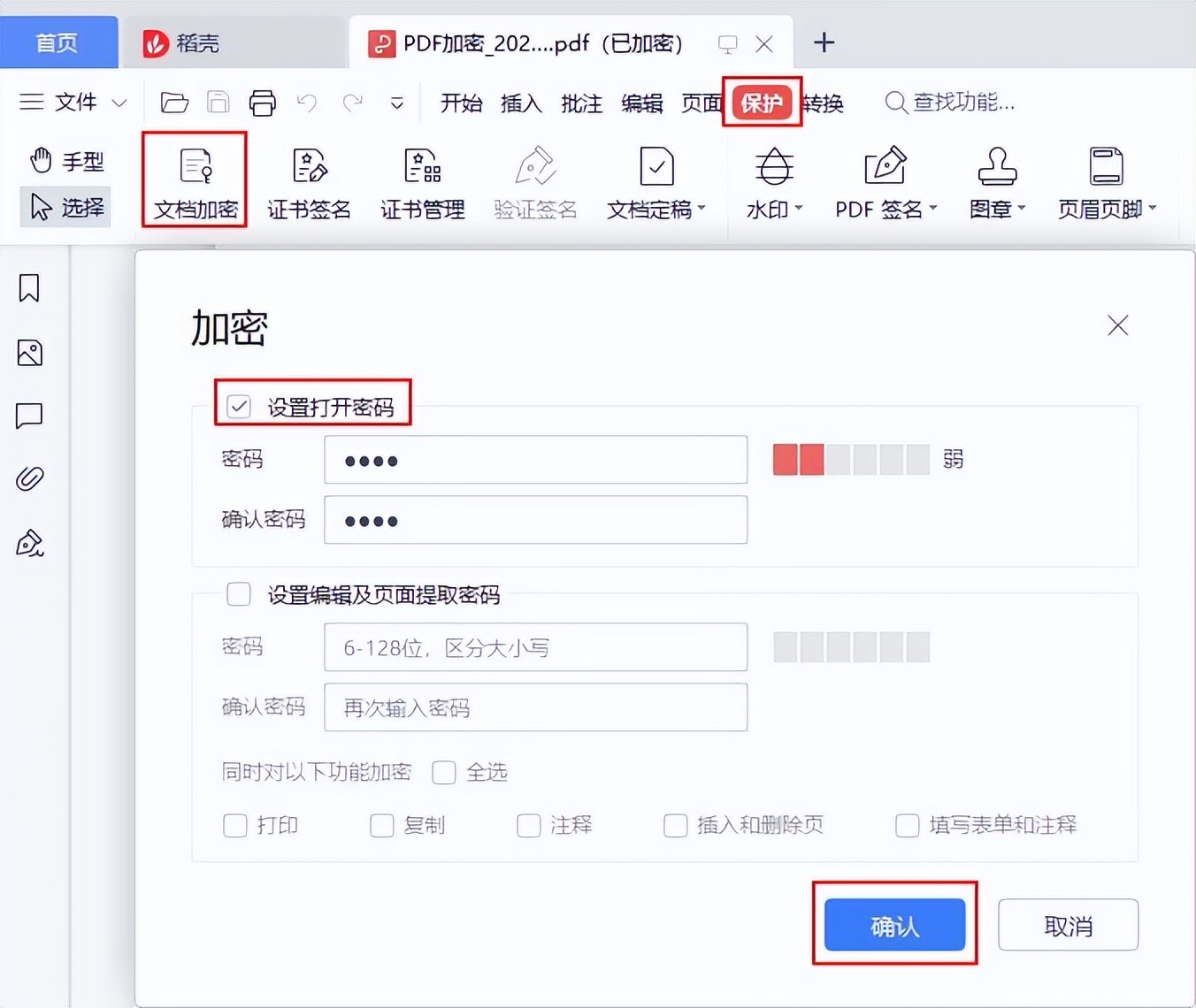The width and height of the screenshot is (1196, 1008).
Task: Close the PDF加密 document tab
Action: pos(764,43)
